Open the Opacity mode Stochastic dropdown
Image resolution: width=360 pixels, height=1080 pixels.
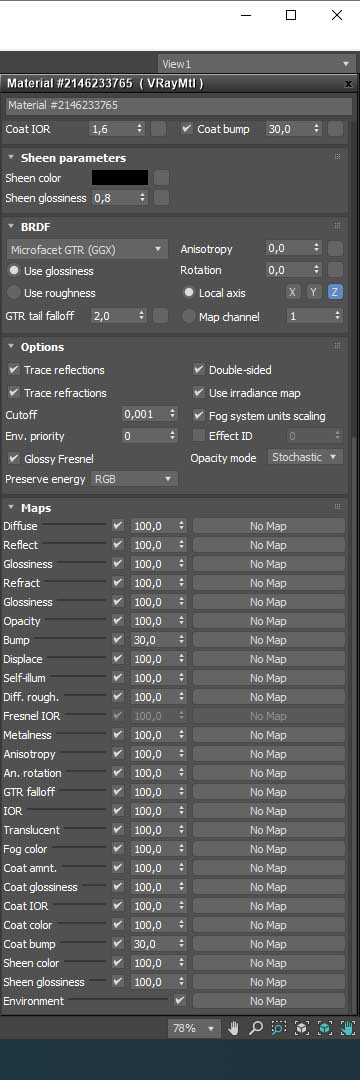click(x=305, y=457)
